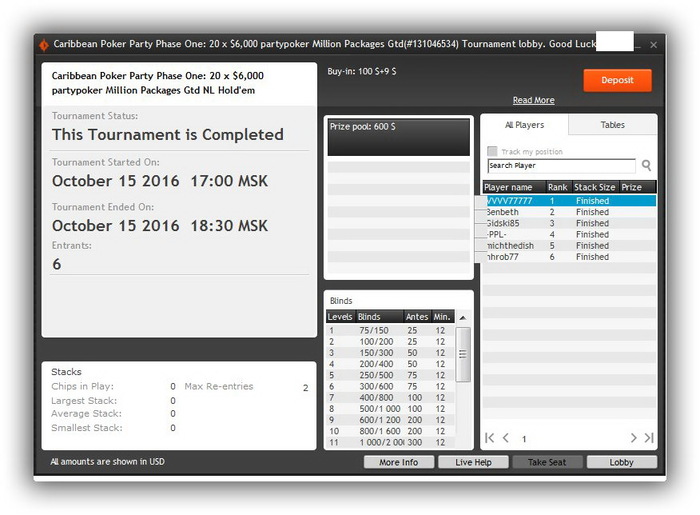Go to last page of player list
Image resolution: width=700 pixels, height=515 pixels.
649,438
